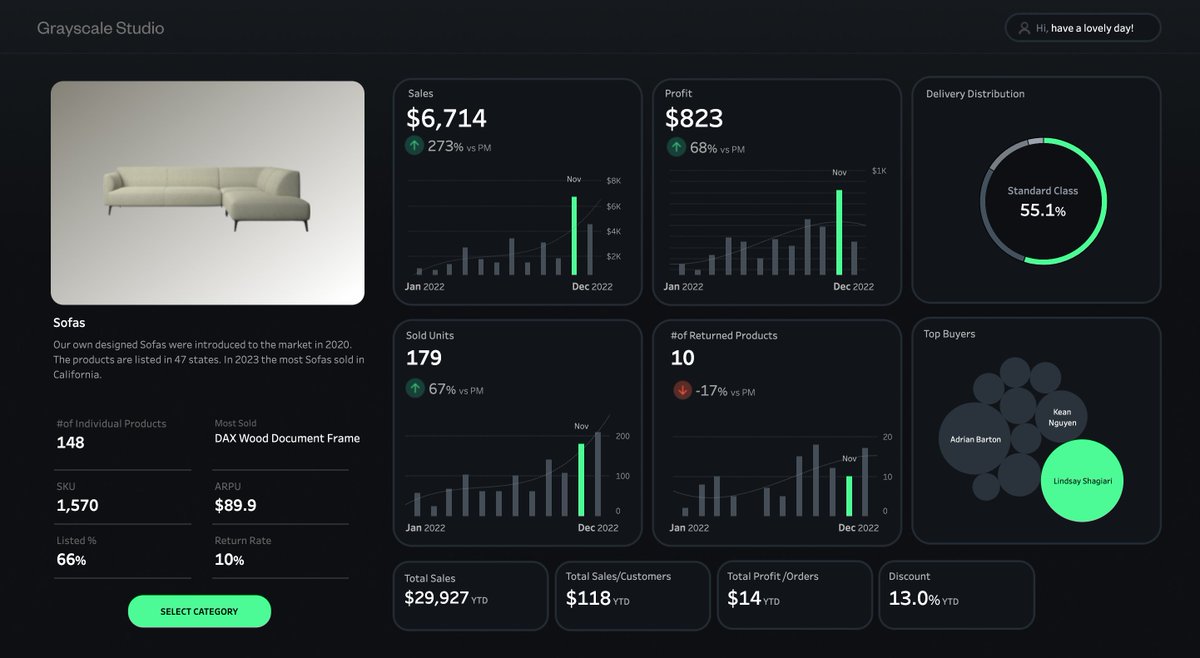Click the 68% vs PM text

click(717, 148)
